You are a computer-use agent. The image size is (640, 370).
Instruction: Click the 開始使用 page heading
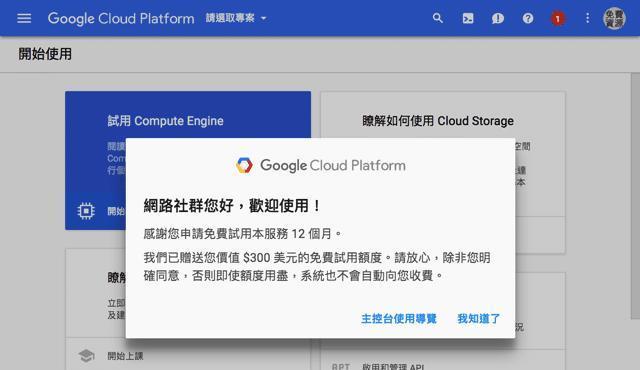[45, 54]
